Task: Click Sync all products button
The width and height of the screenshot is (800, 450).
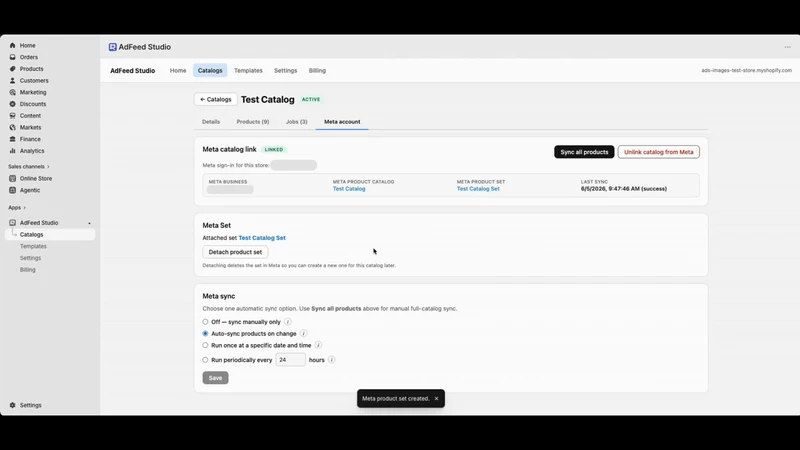Action: [584, 152]
